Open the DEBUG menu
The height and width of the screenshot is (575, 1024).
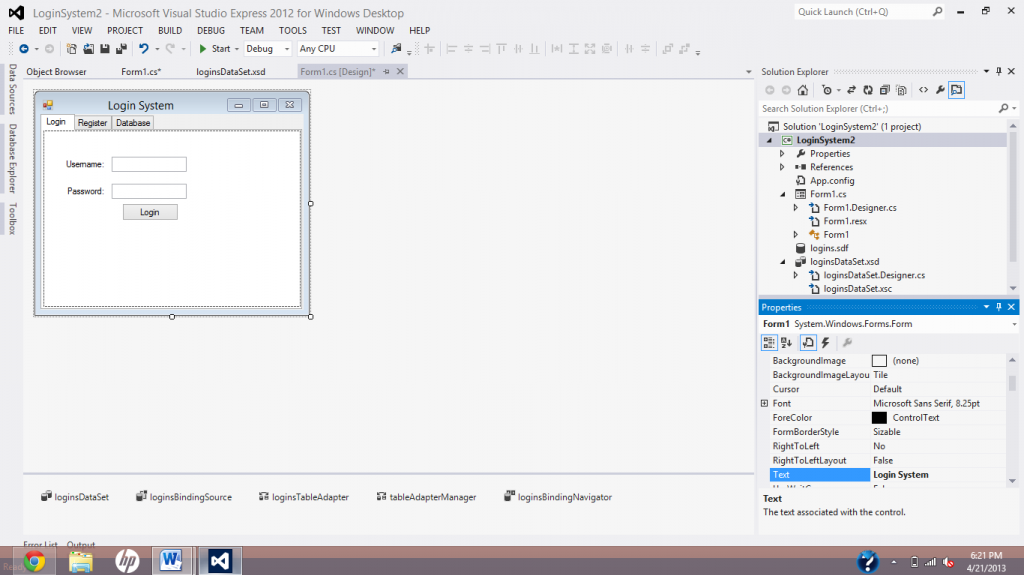[211, 31]
